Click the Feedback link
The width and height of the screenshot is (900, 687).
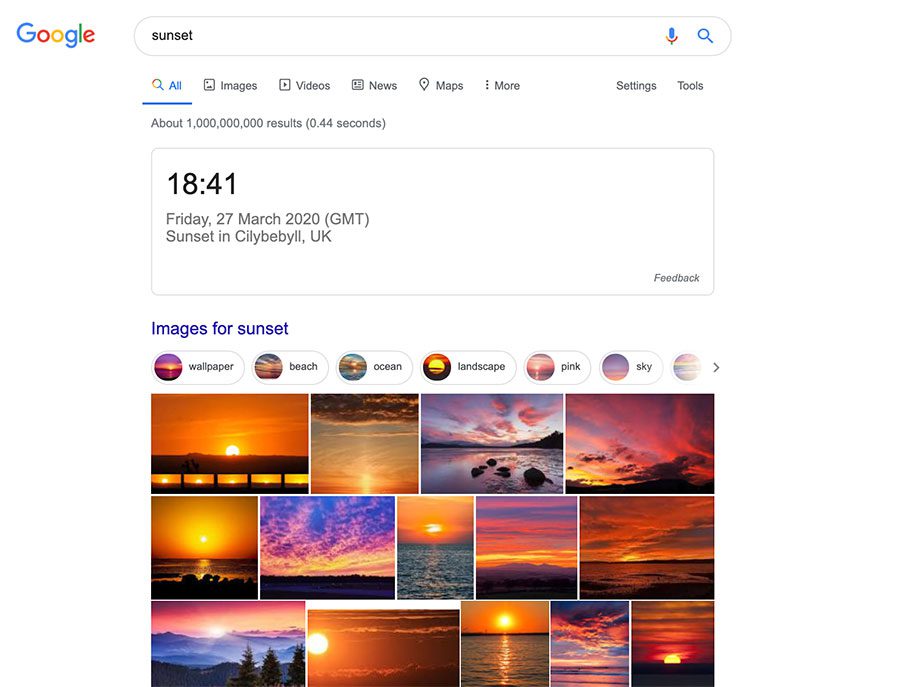(676, 278)
